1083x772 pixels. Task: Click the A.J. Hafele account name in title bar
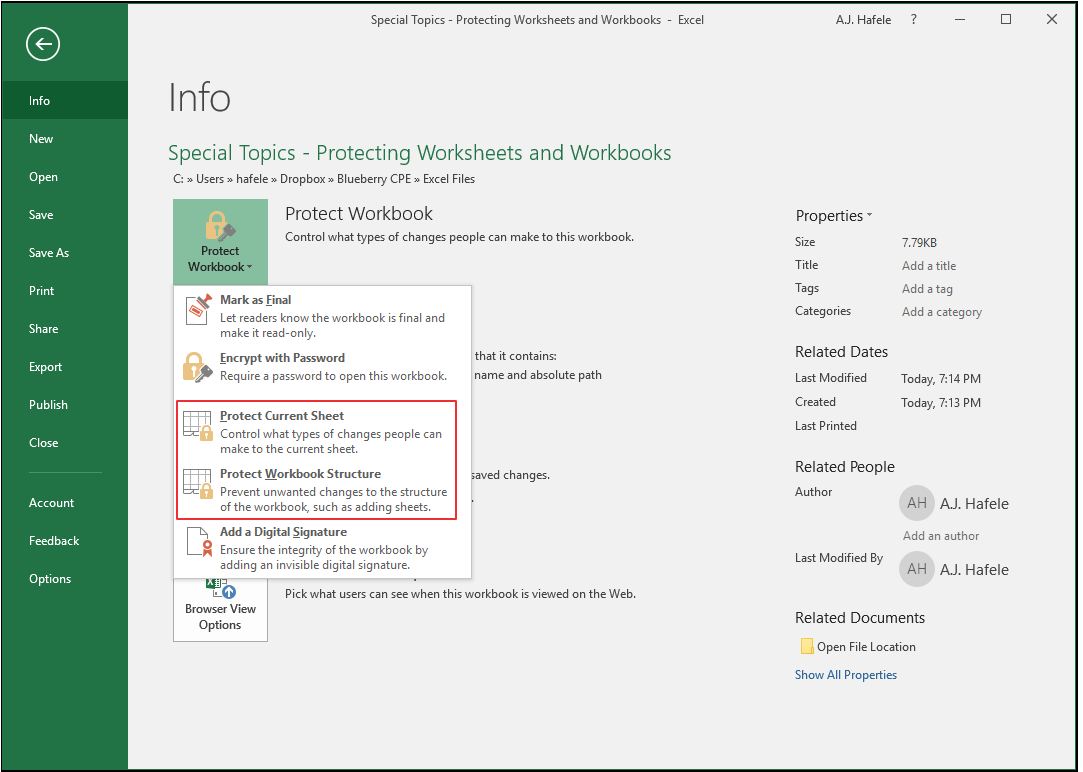pos(863,20)
